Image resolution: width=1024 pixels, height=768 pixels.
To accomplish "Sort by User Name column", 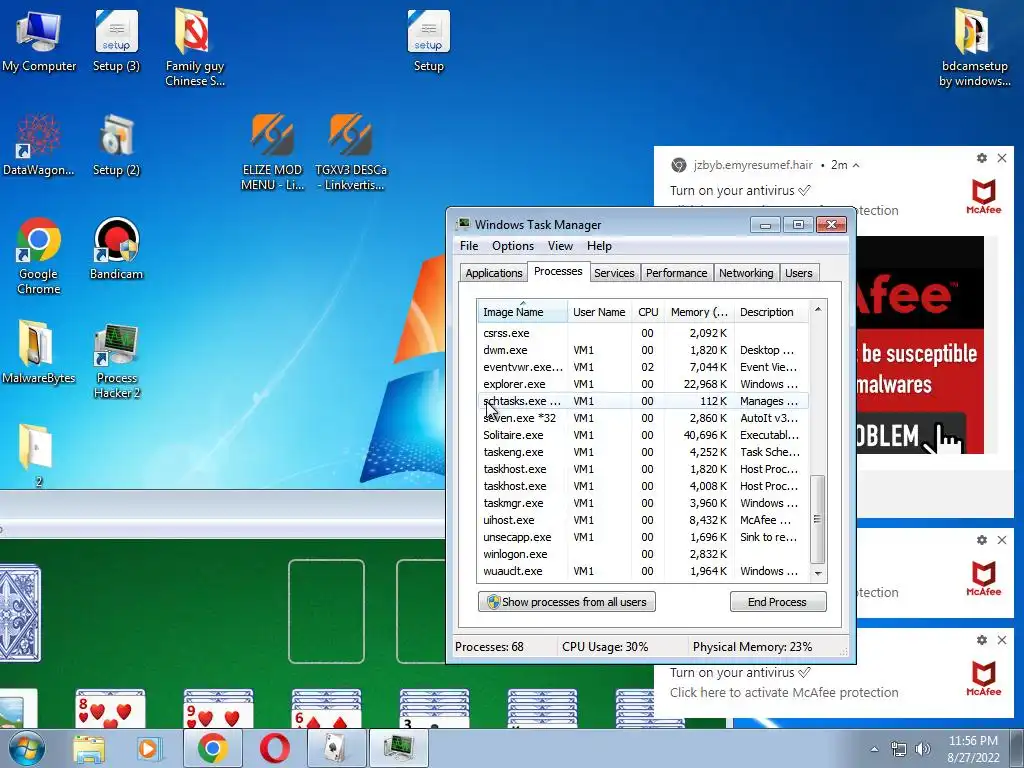I will [x=599, y=312].
